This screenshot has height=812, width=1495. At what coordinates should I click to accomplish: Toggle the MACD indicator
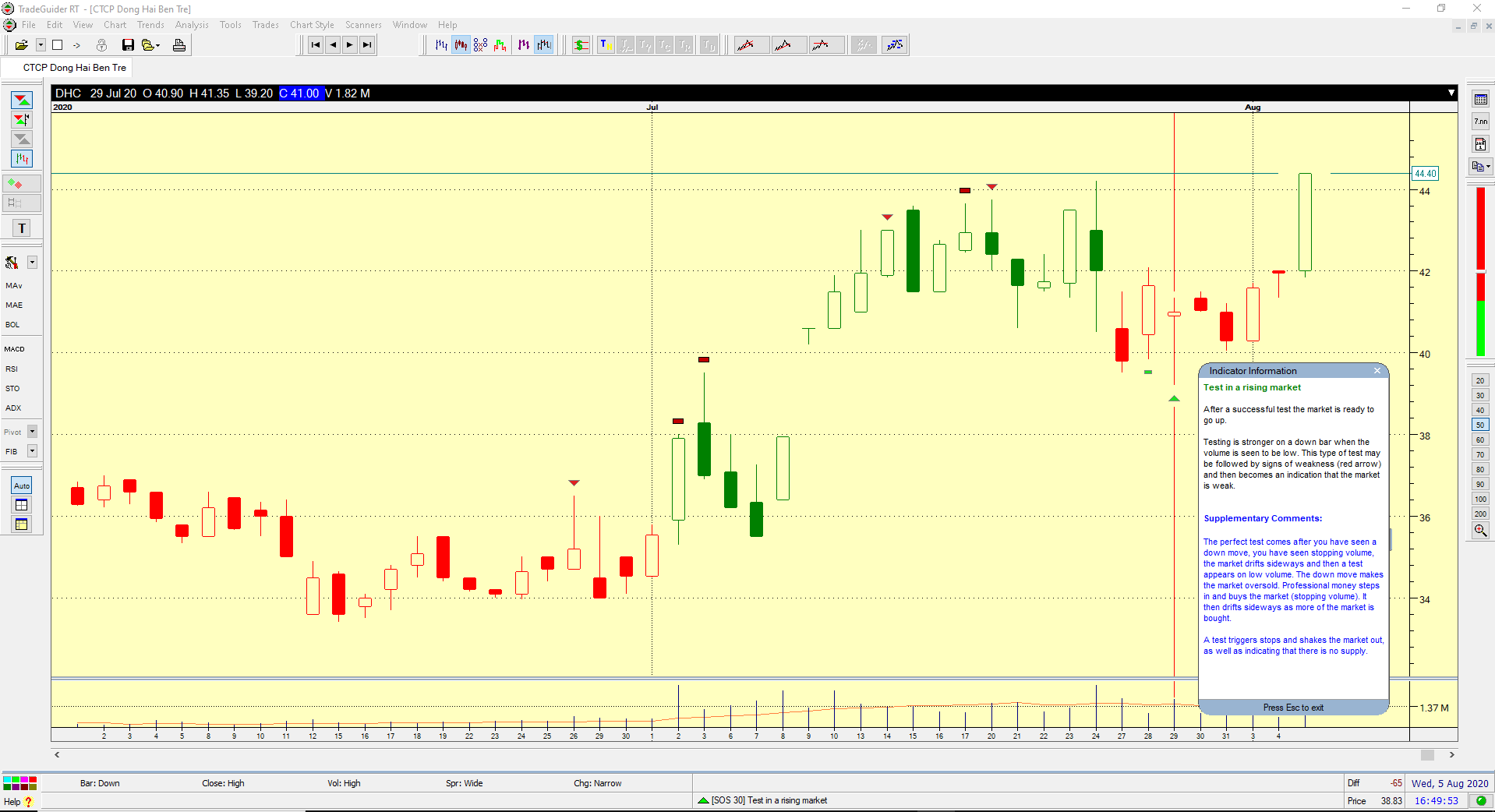coord(15,349)
